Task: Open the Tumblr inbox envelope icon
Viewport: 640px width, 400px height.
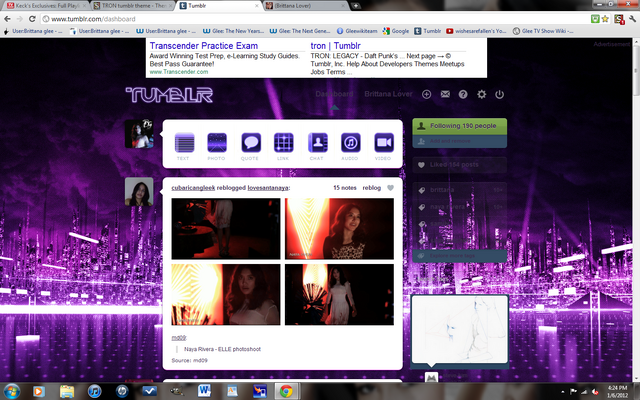Action: pos(445,94)
